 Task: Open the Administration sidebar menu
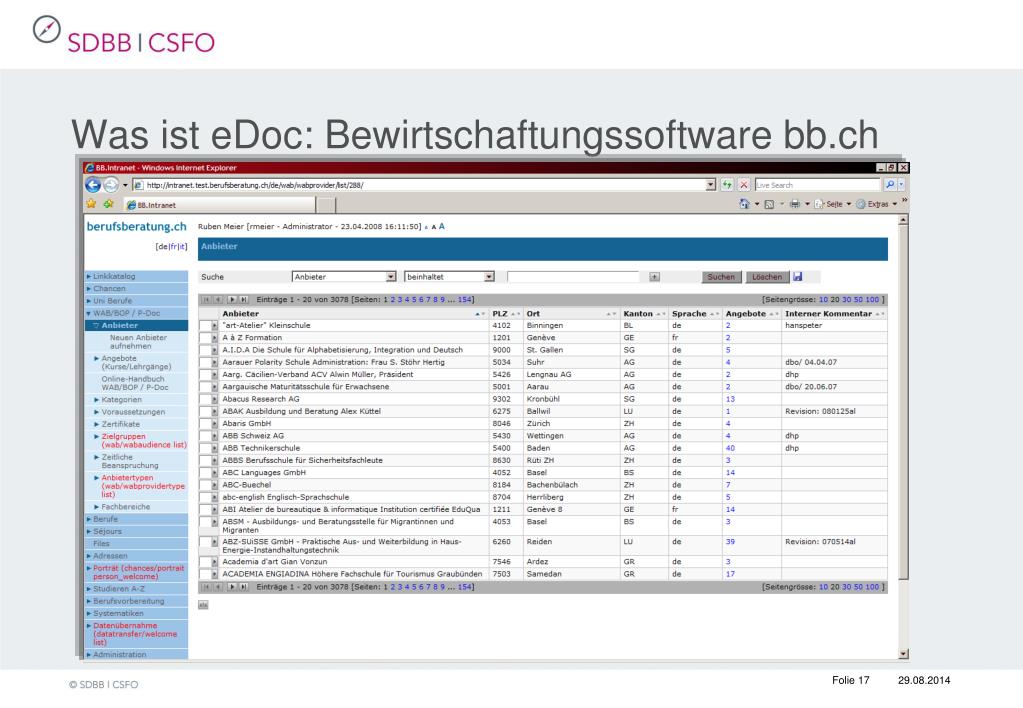[136, 654]
